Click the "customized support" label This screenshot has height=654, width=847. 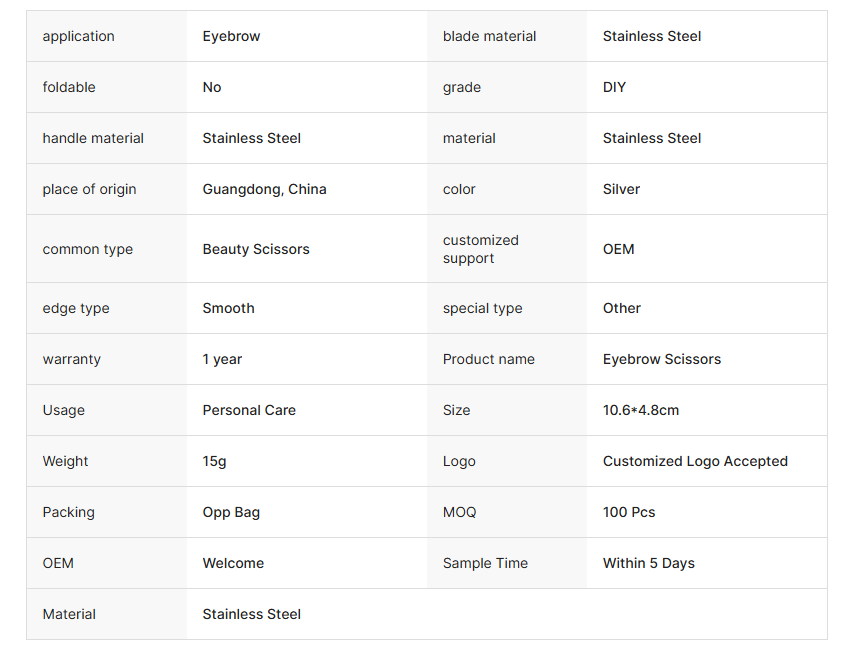click(481, 249)
